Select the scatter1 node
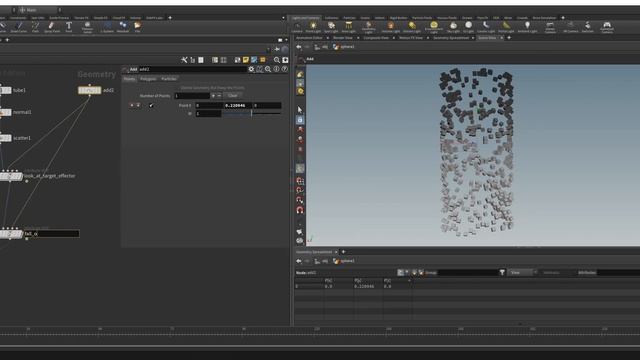Screen dimensions: 640x360 (6, 138)
